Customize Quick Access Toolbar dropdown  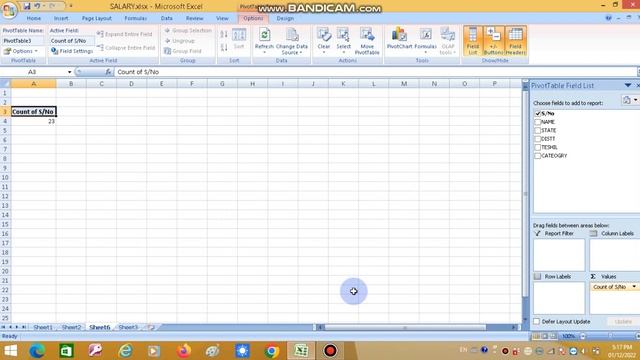[71, 6]
